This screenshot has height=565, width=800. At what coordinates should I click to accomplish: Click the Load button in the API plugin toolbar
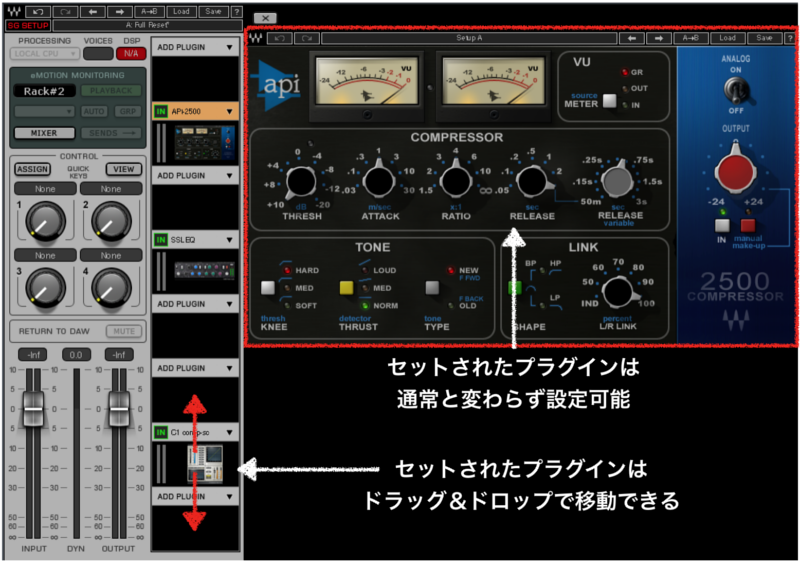pyautogui.click(x=728, y=38)
